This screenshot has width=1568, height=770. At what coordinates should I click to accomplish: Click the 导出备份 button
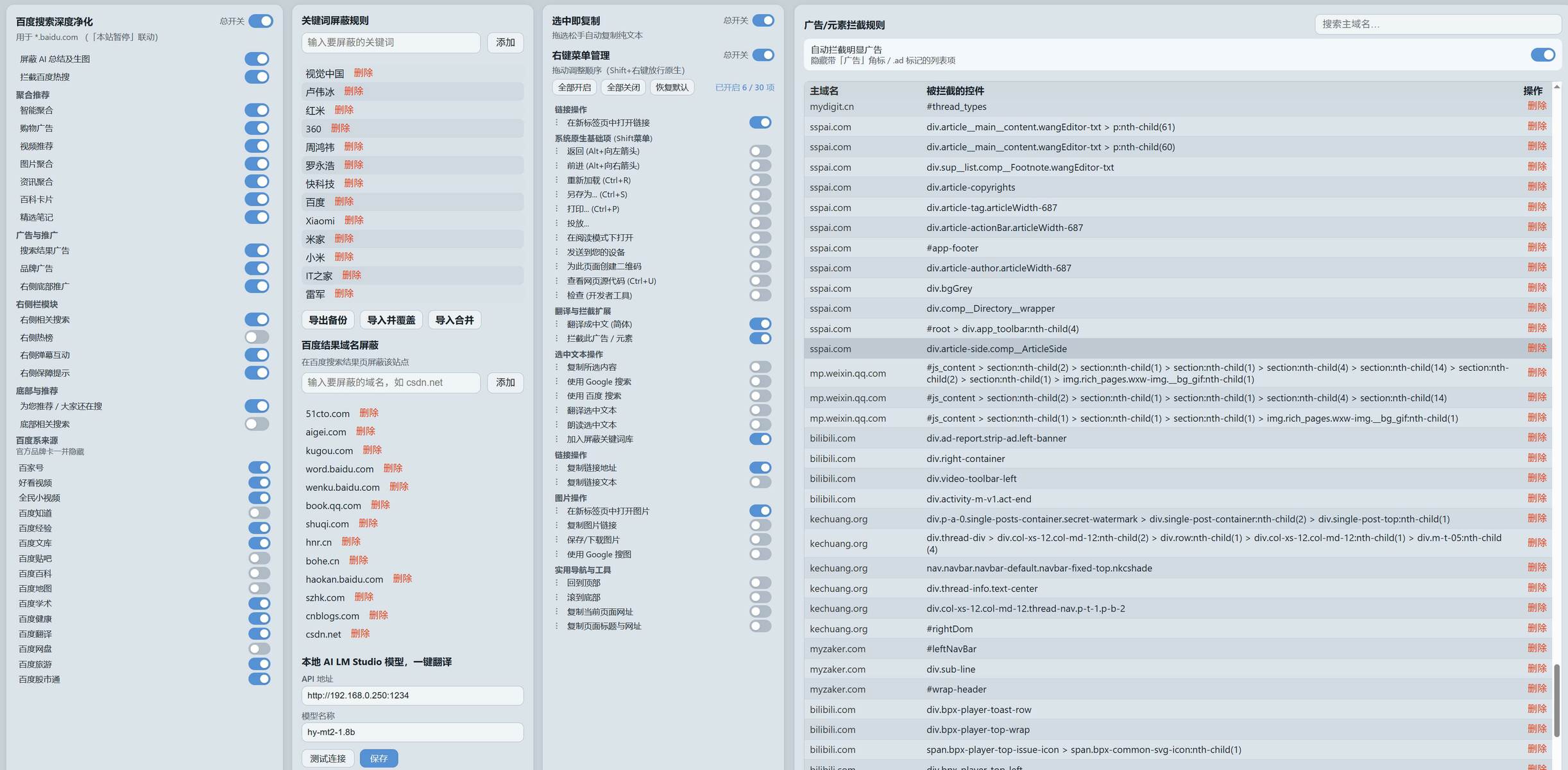tap(328, 320)
